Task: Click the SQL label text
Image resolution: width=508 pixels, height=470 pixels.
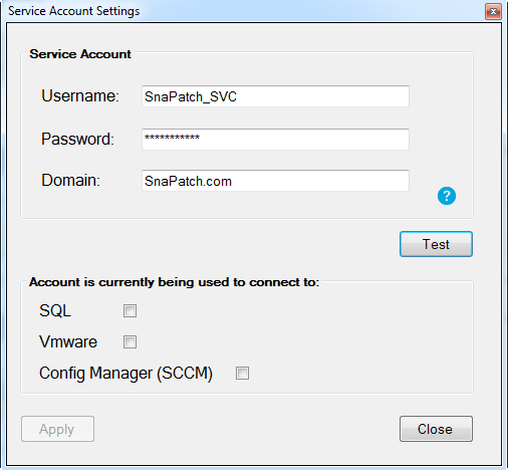Action: (55, 311)
